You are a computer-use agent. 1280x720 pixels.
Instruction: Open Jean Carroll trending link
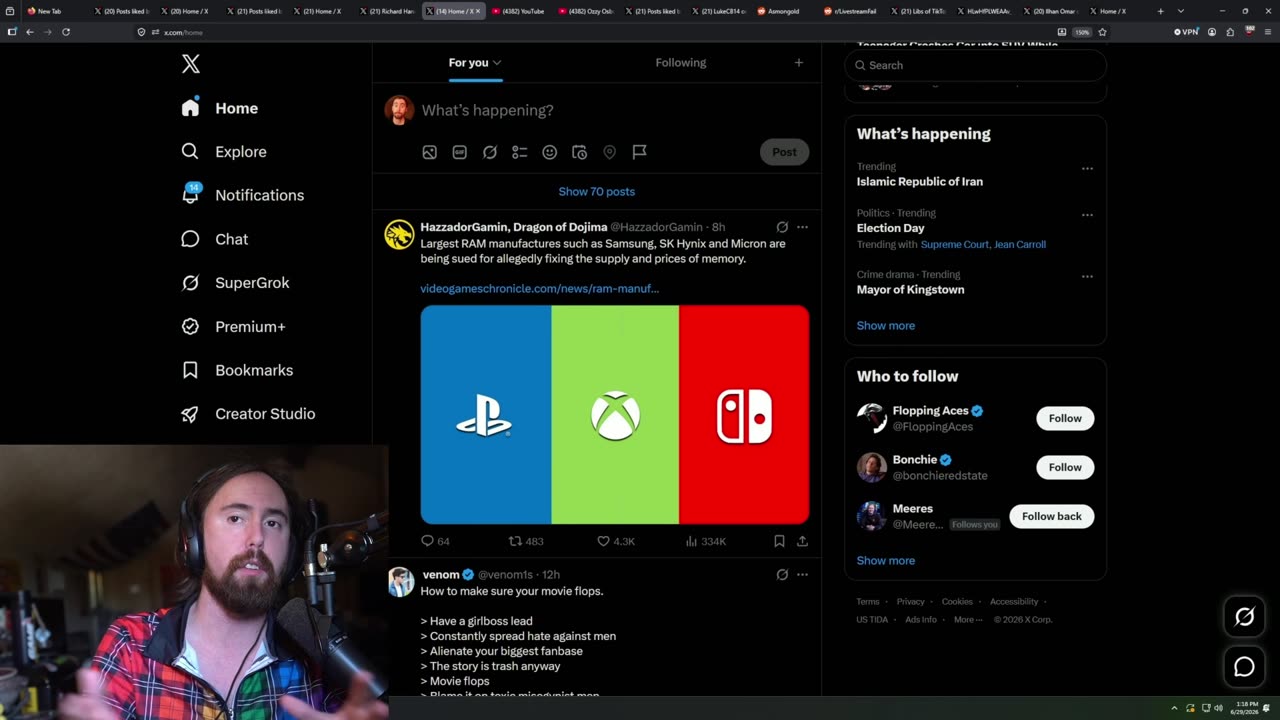pyautogui.click(x=1020, y=244)
